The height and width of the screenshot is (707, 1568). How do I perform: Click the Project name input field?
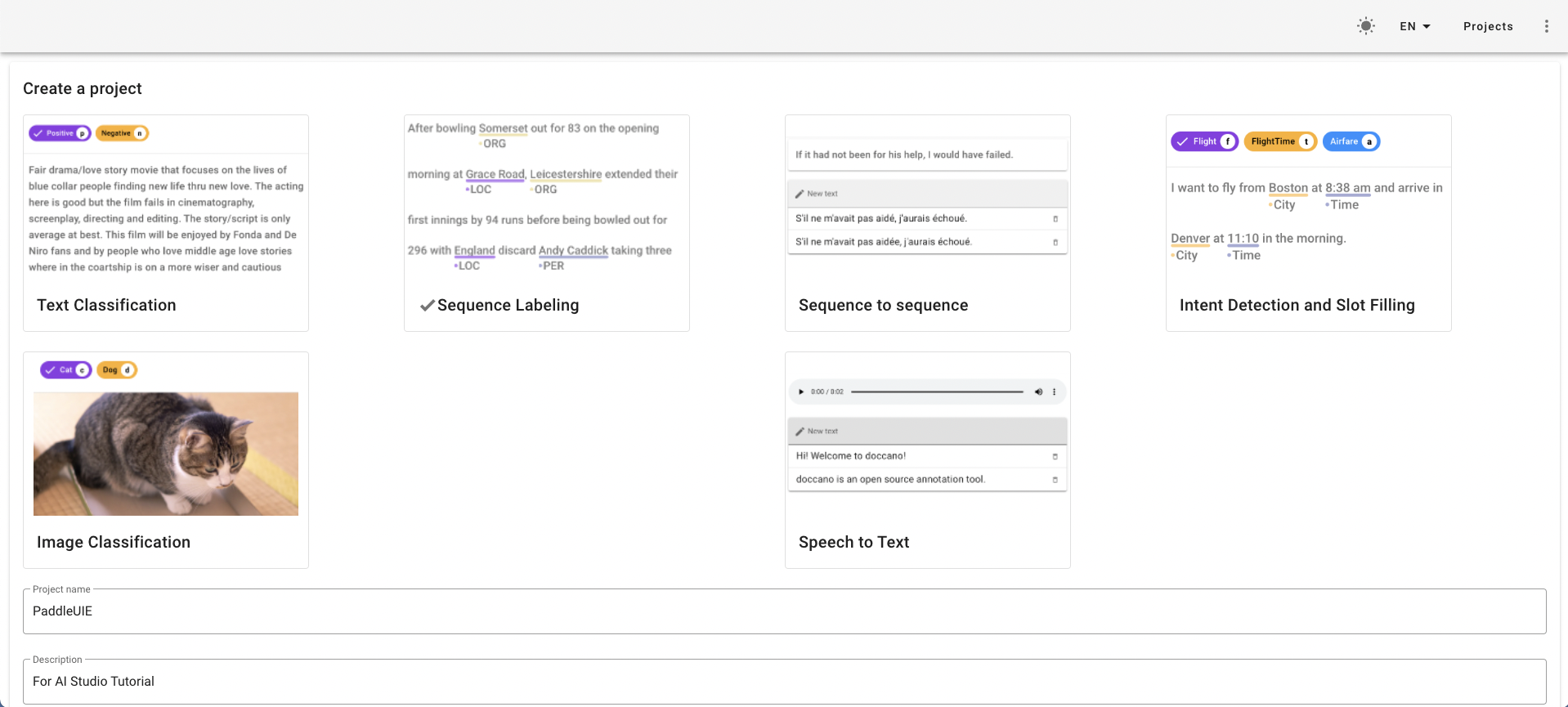[784, 611]
